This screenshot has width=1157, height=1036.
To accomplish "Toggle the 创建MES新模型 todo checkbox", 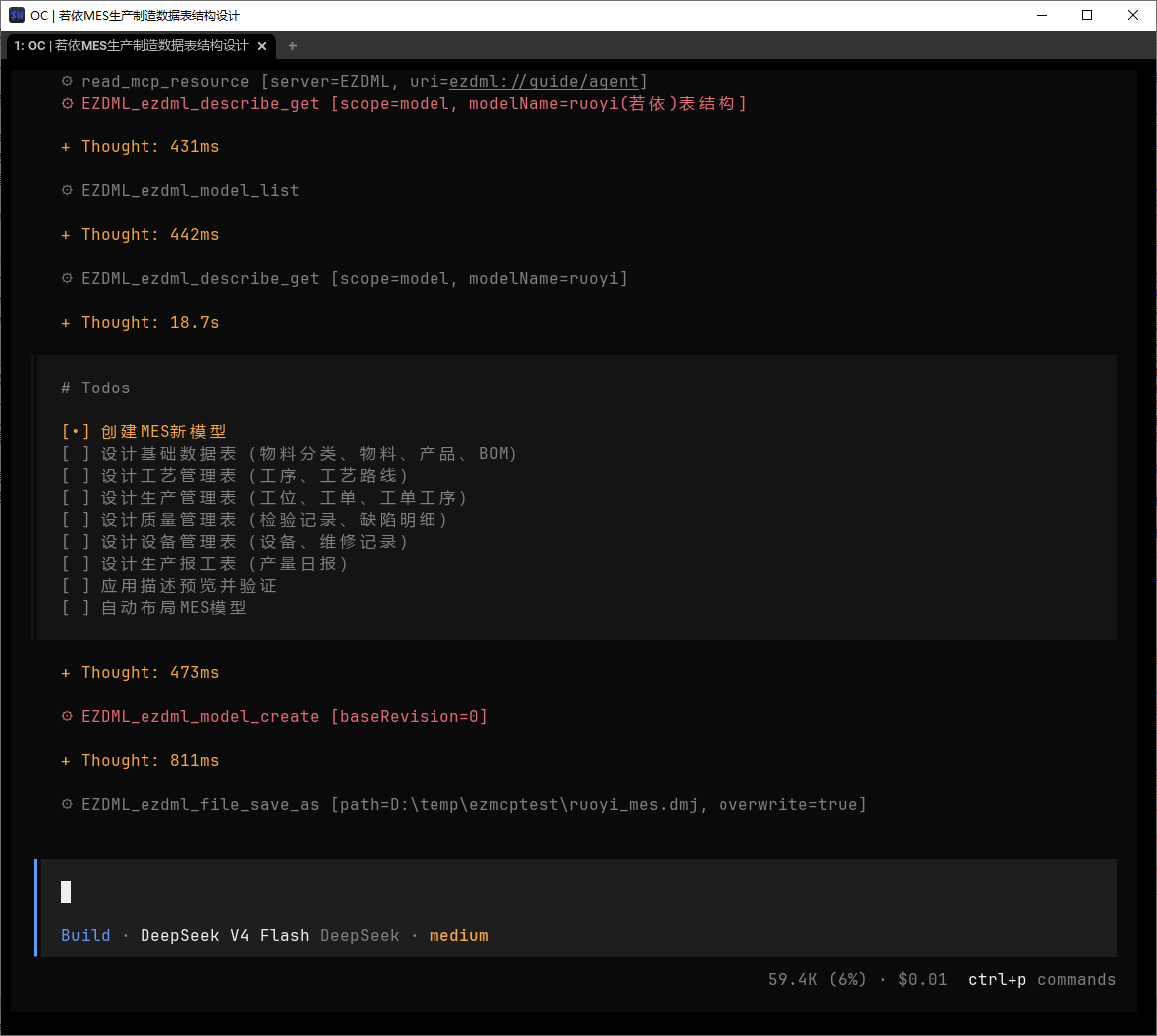I will pos(76,432).
